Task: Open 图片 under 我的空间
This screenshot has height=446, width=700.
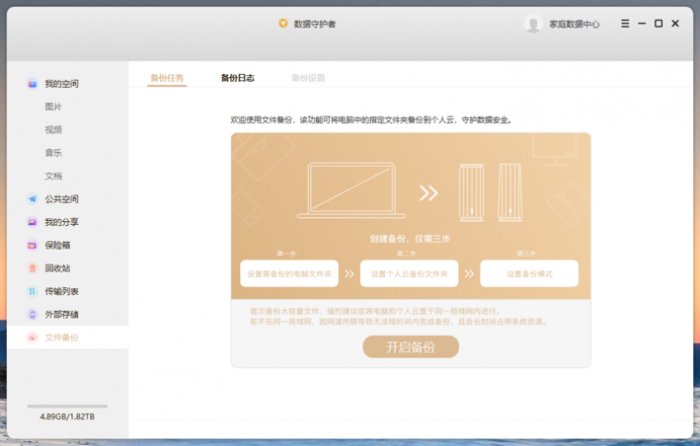Action: 54,107
